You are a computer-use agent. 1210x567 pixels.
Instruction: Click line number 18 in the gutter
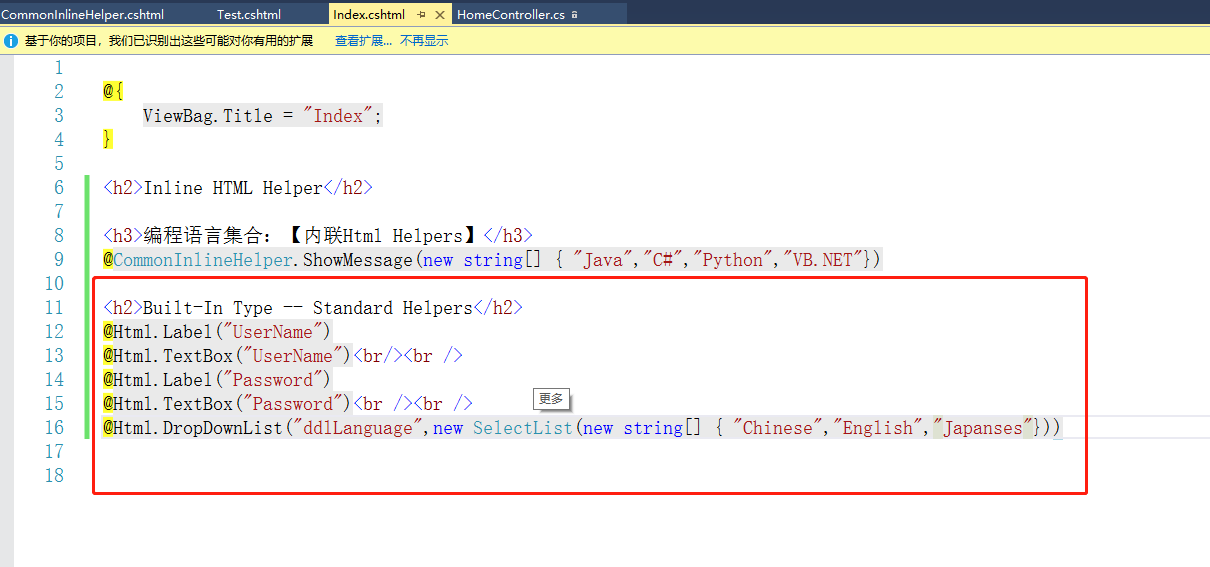[53, 476]
